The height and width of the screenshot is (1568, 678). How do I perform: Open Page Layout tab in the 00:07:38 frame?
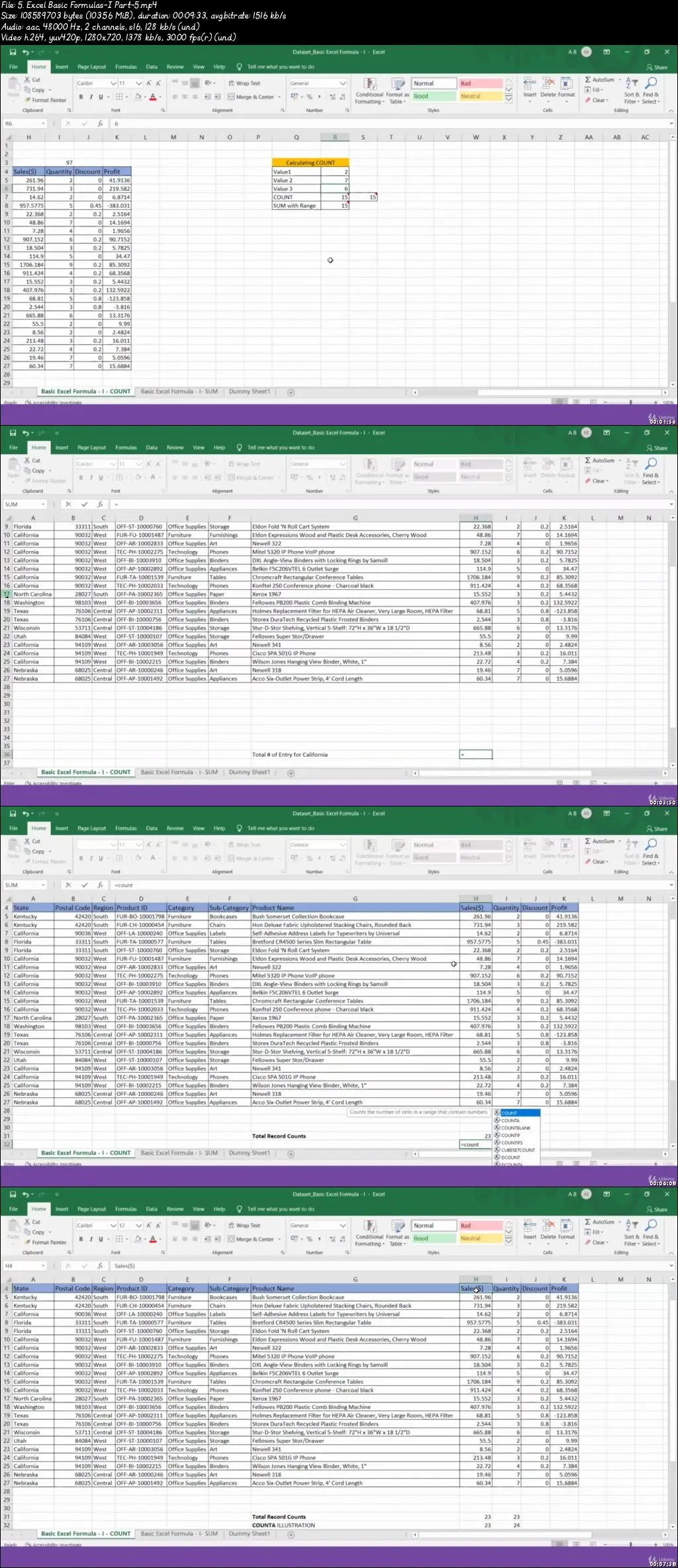tap(91, 1209)
